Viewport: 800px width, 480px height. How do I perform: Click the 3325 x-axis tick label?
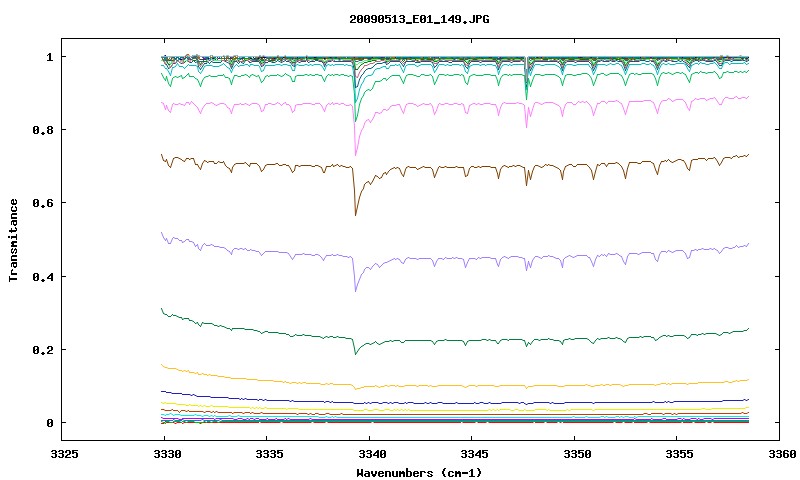65,454
